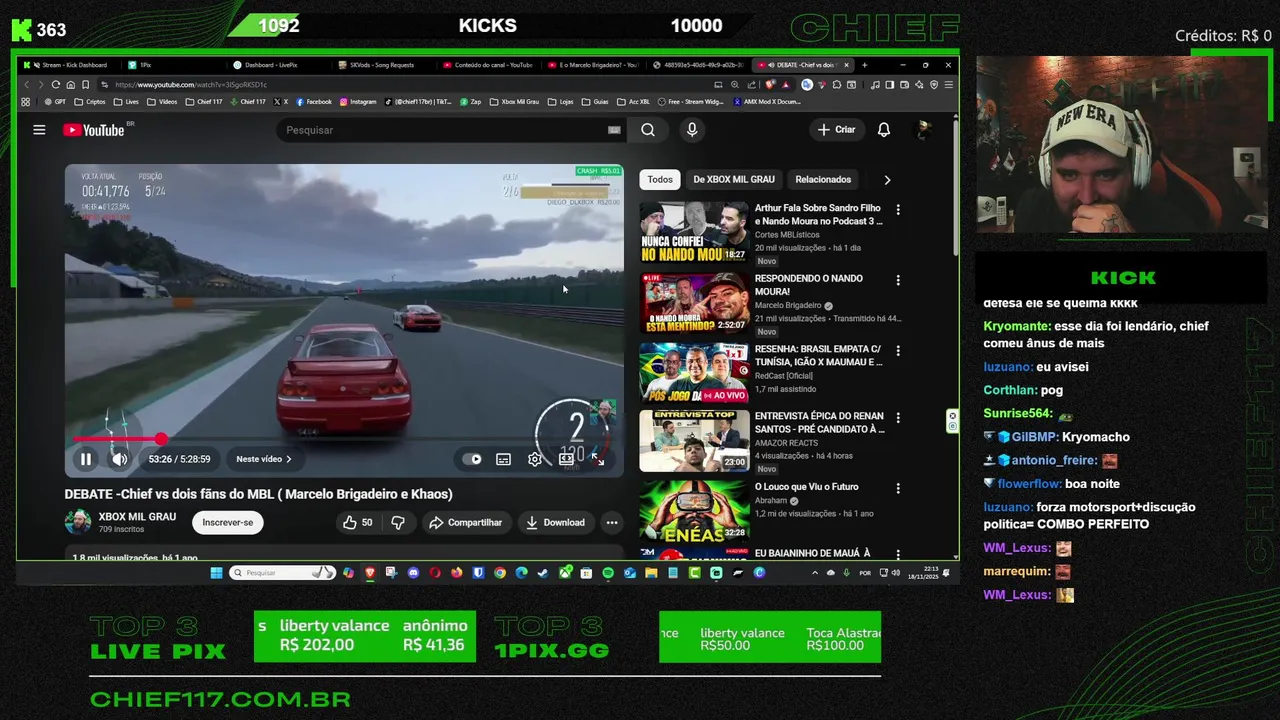Open Spotify from the taskbar

point(608,573)
